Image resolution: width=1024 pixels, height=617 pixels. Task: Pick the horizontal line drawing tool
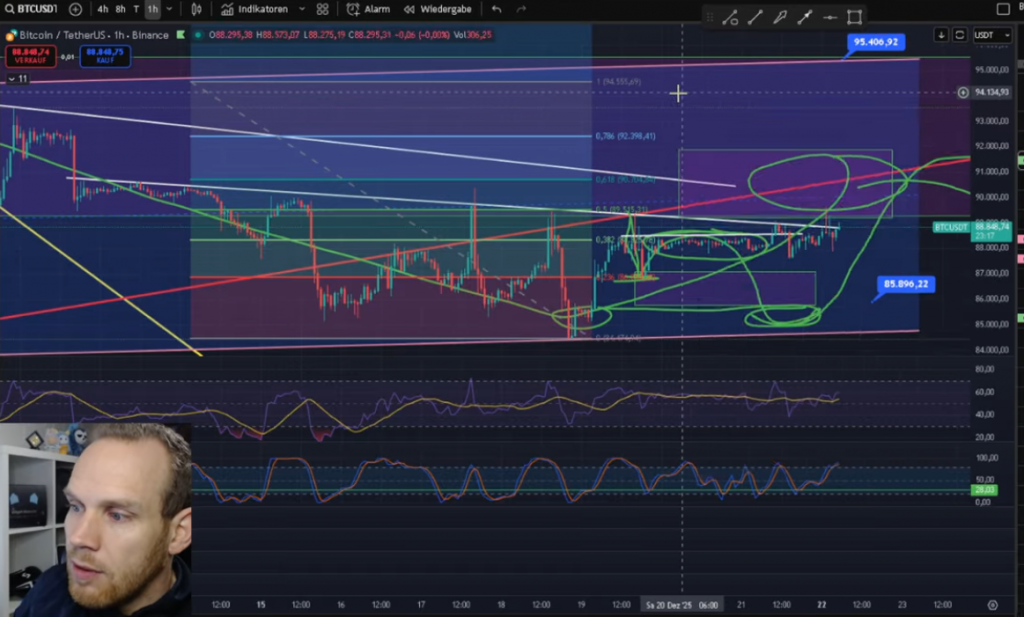(x=830, y=17)
